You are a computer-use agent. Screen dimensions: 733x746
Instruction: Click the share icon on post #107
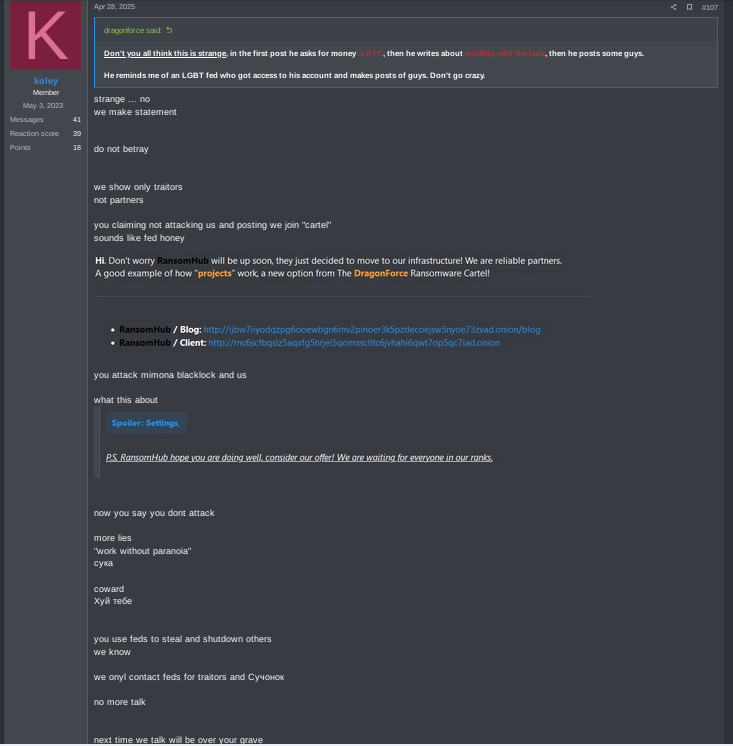(674, 7)
